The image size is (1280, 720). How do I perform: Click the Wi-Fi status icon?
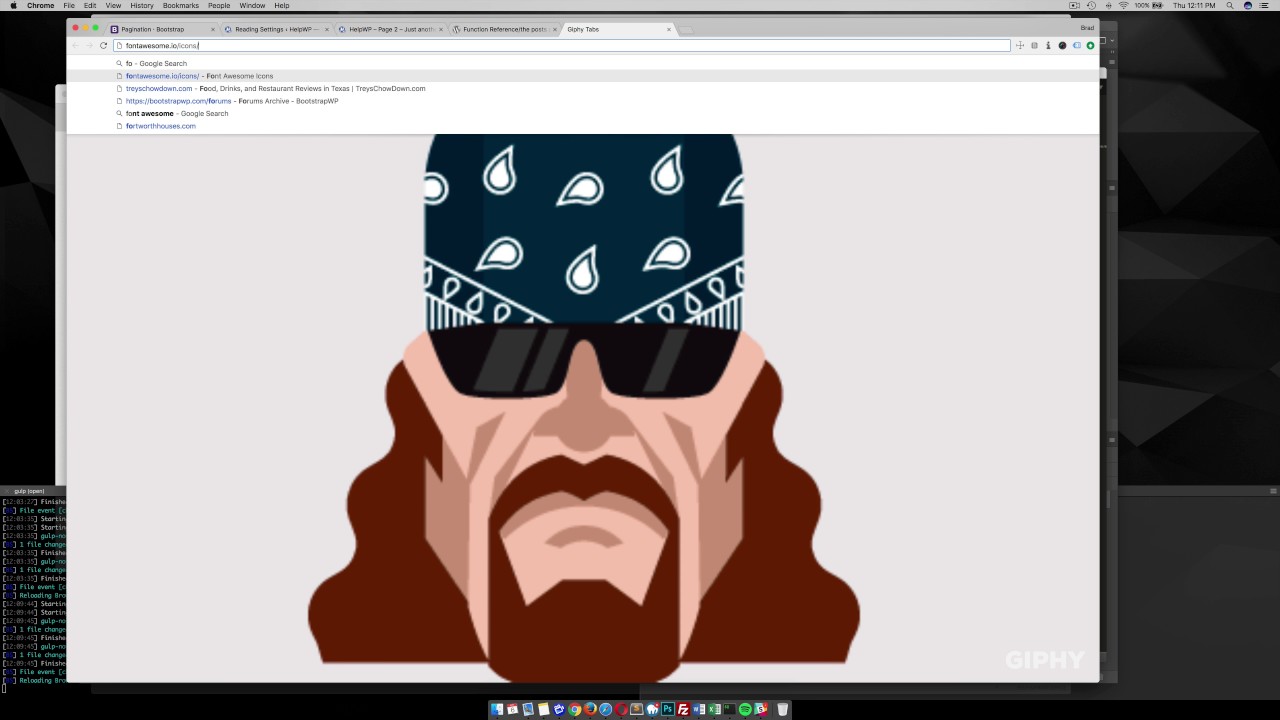pyautogui.click(x=1123, y=5)
